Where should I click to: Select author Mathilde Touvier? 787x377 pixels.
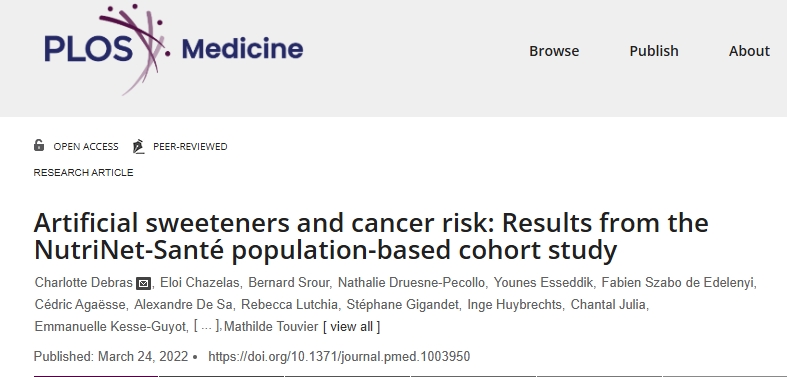pyautogui.click(x=271, y=327)
